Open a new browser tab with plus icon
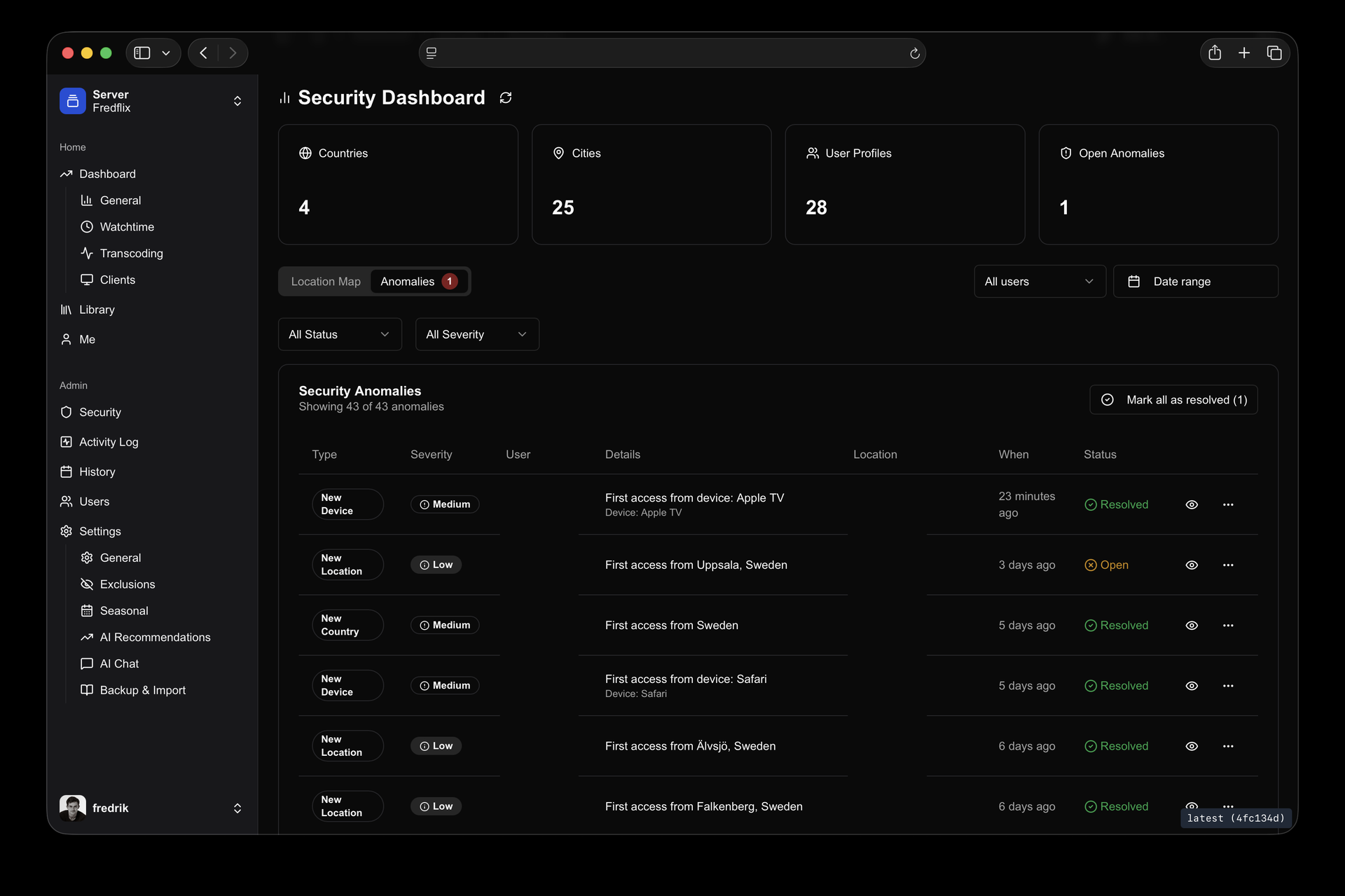1345x896 pixels. click(1244, 53)
